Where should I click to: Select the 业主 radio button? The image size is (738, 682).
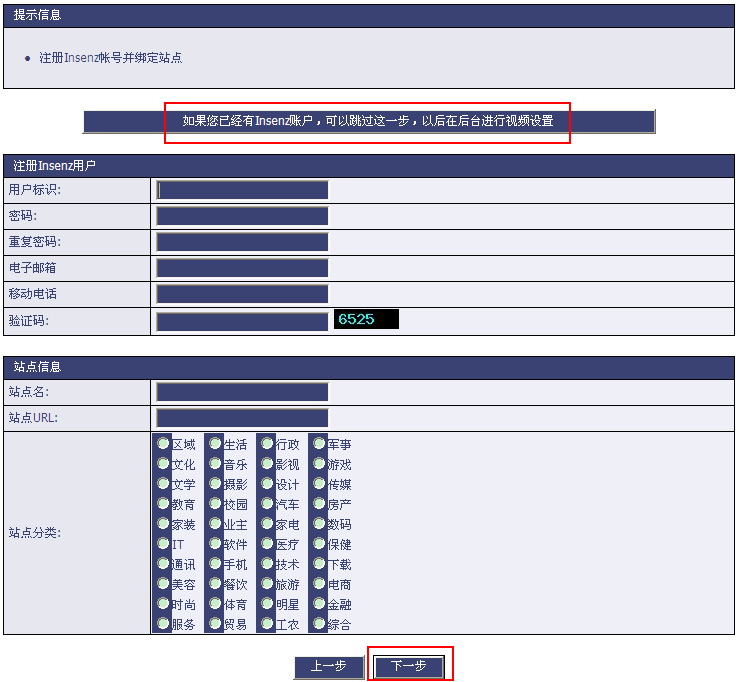215,523
